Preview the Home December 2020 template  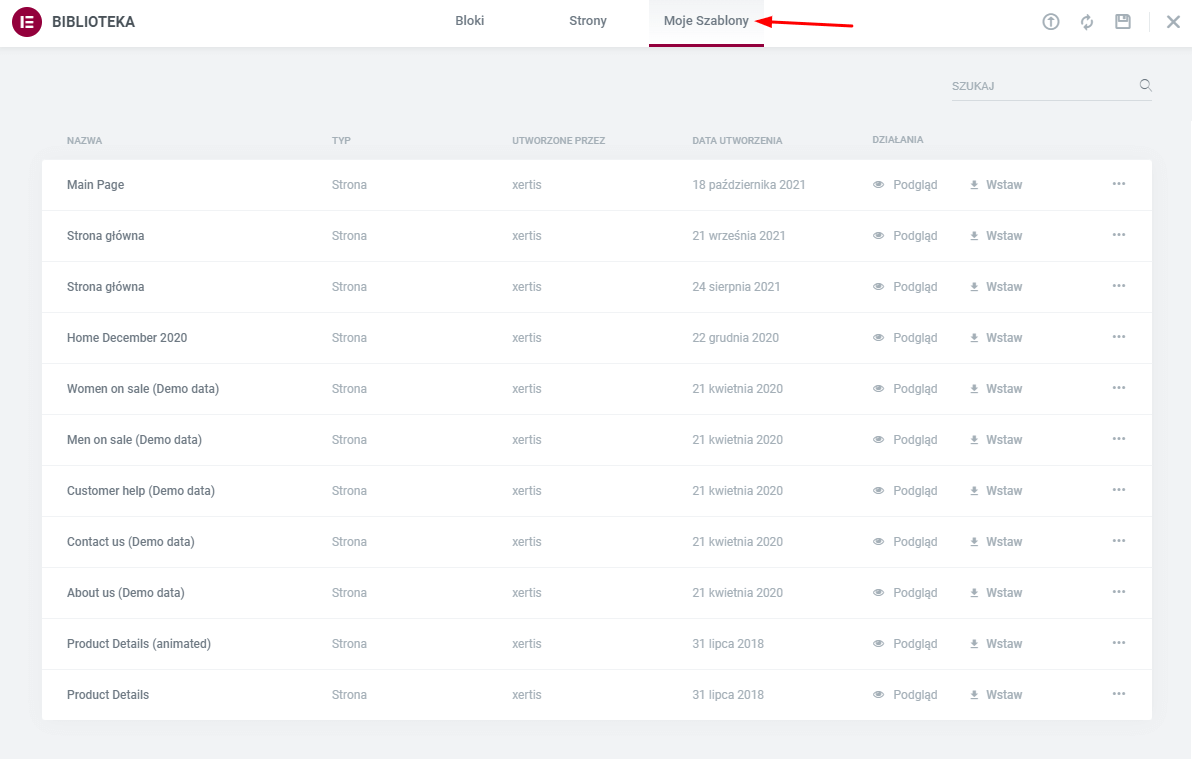coord(905,338)
